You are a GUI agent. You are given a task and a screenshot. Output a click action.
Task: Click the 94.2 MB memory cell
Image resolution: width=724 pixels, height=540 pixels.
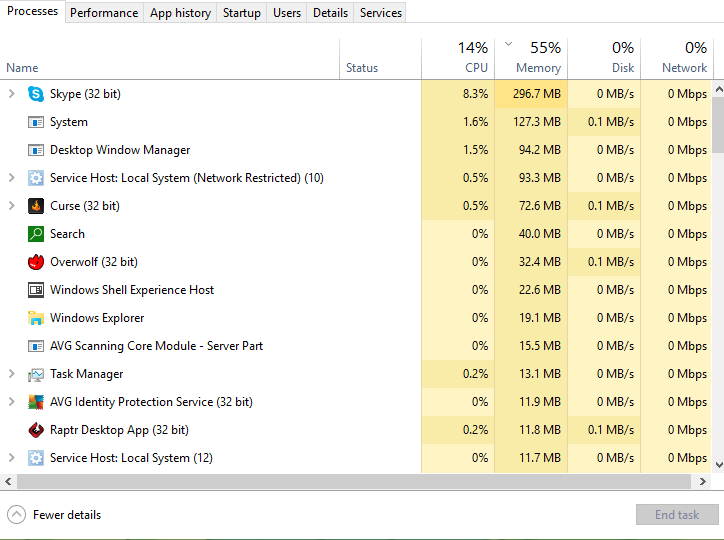coord(531,150)
